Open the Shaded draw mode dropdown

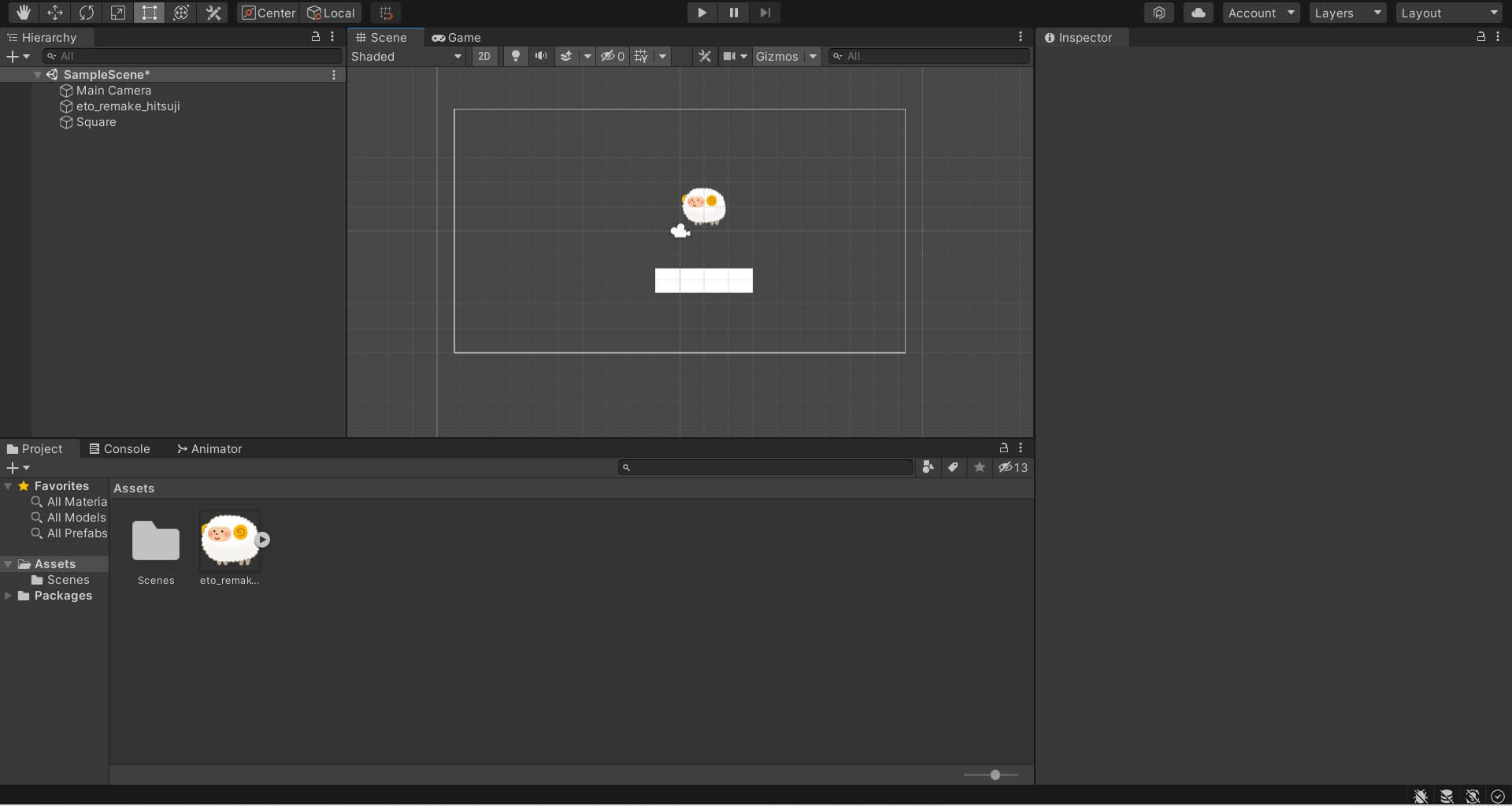click(406, 56)
